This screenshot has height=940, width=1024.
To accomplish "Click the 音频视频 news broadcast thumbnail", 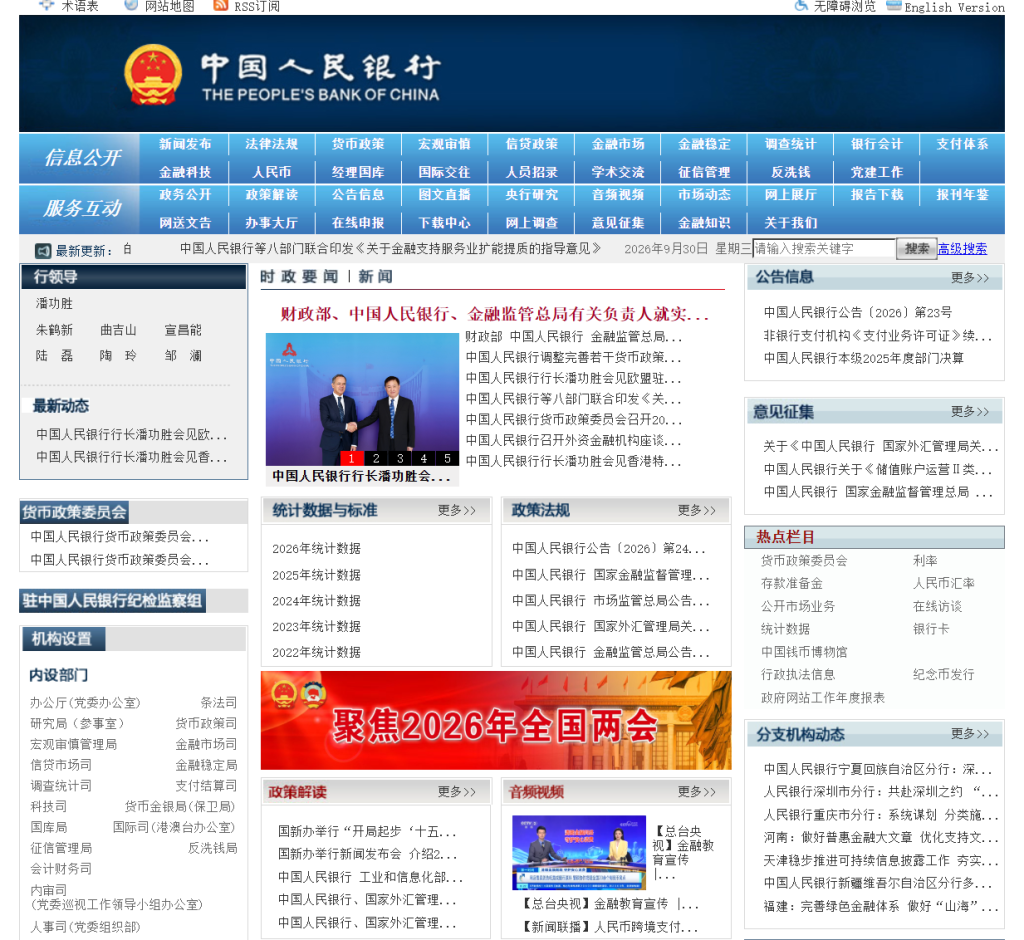I will click(579, 852).
